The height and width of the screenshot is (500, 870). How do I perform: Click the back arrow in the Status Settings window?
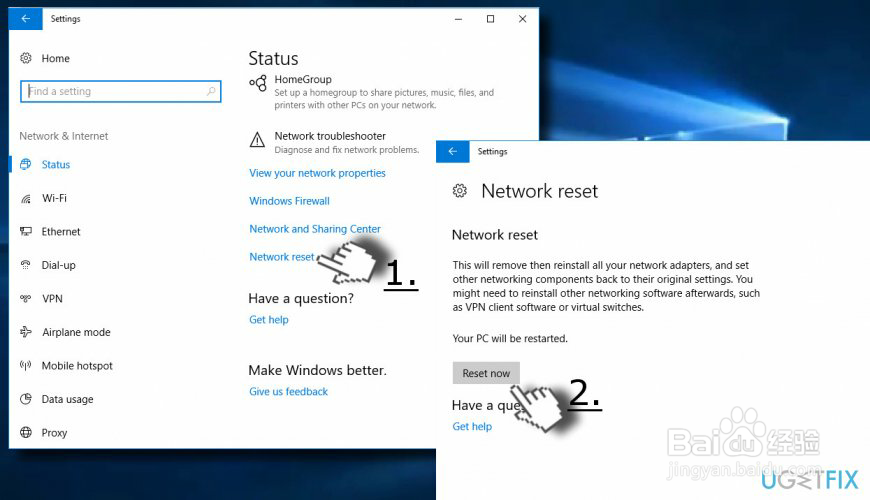(x=26, y=19)
